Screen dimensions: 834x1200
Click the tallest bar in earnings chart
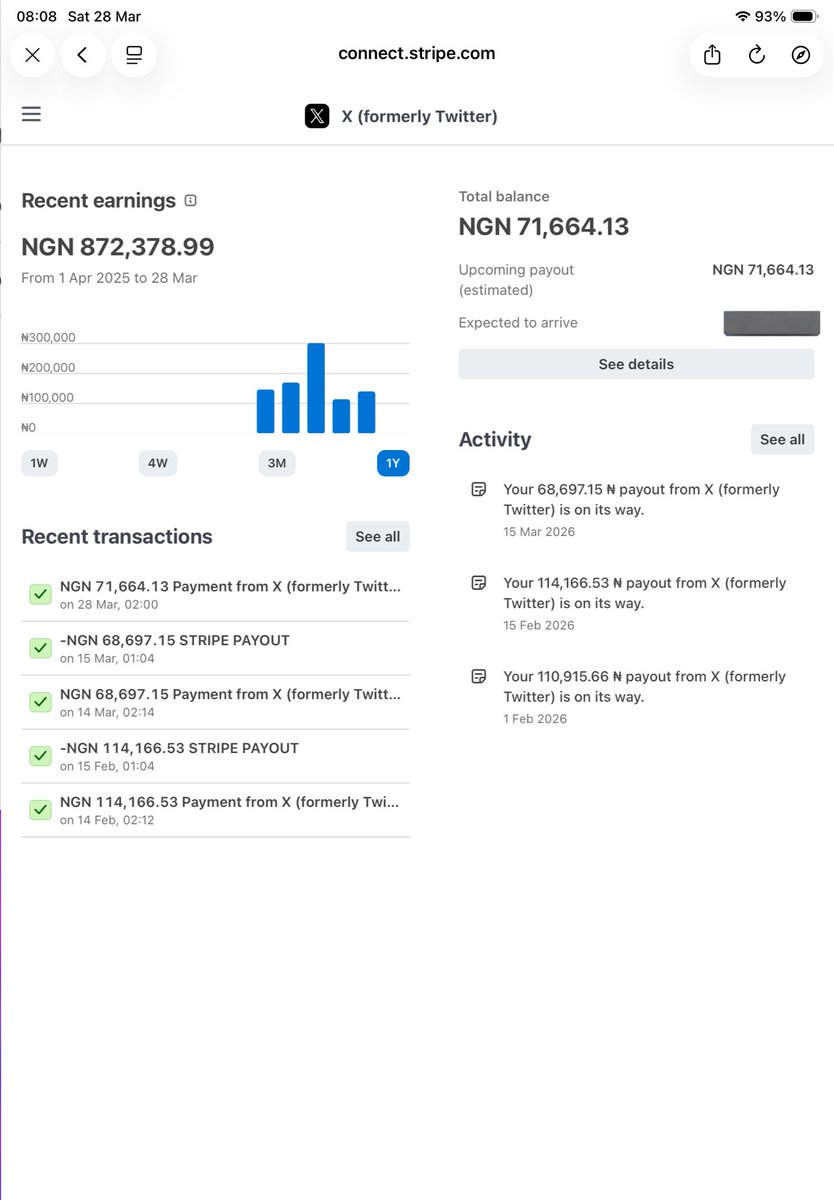[316, 388]
